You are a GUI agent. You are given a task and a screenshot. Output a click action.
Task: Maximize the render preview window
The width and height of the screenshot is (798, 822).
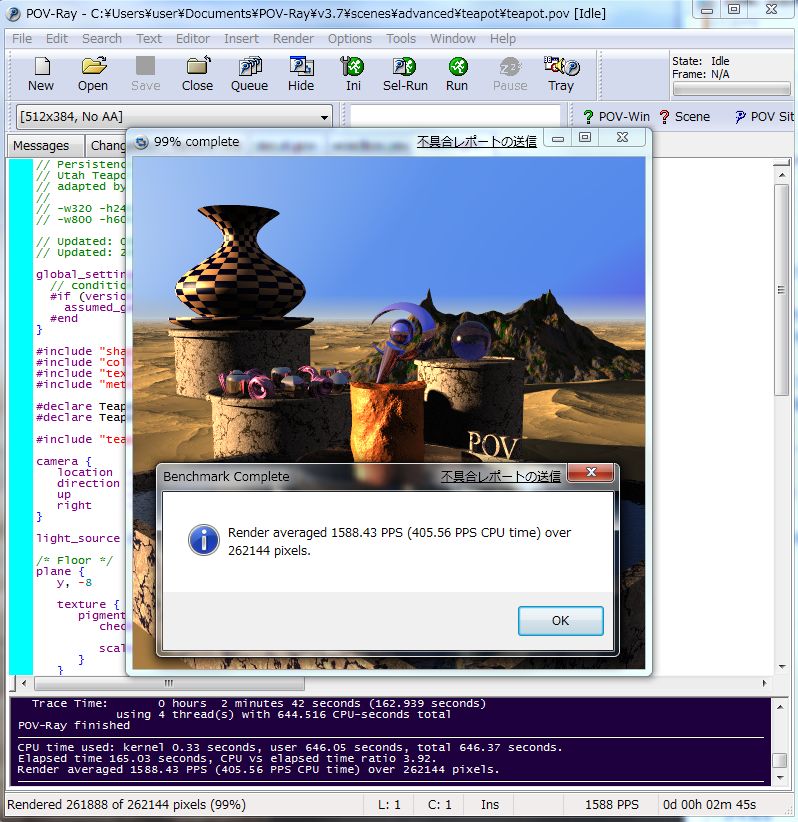585,137
